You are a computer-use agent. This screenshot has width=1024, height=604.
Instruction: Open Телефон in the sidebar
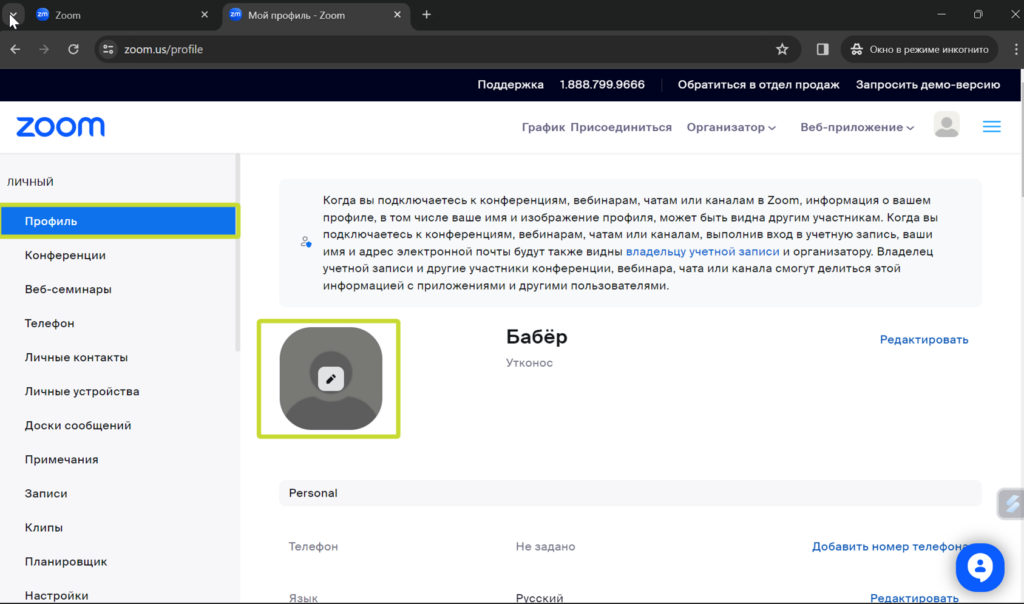[x=50, y=323]
